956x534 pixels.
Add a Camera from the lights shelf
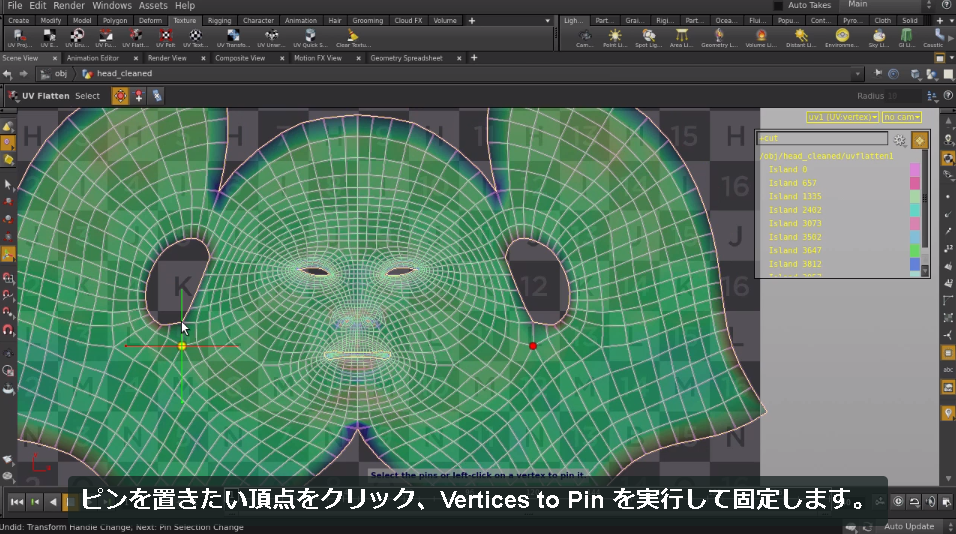(x=585, y=38)
